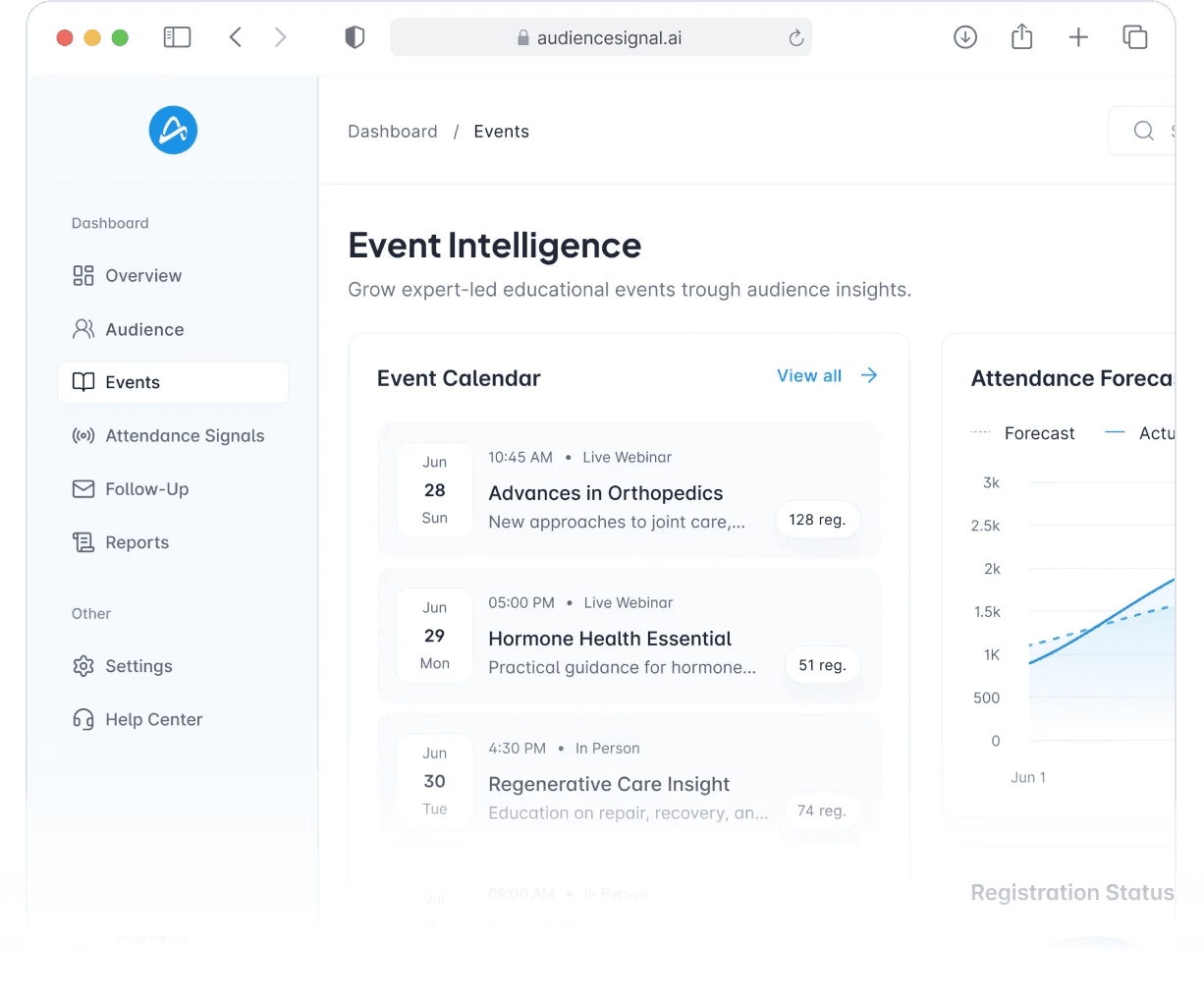
Task: Click the Overview grid icon in the sidebar
Action: pos(83,275)
